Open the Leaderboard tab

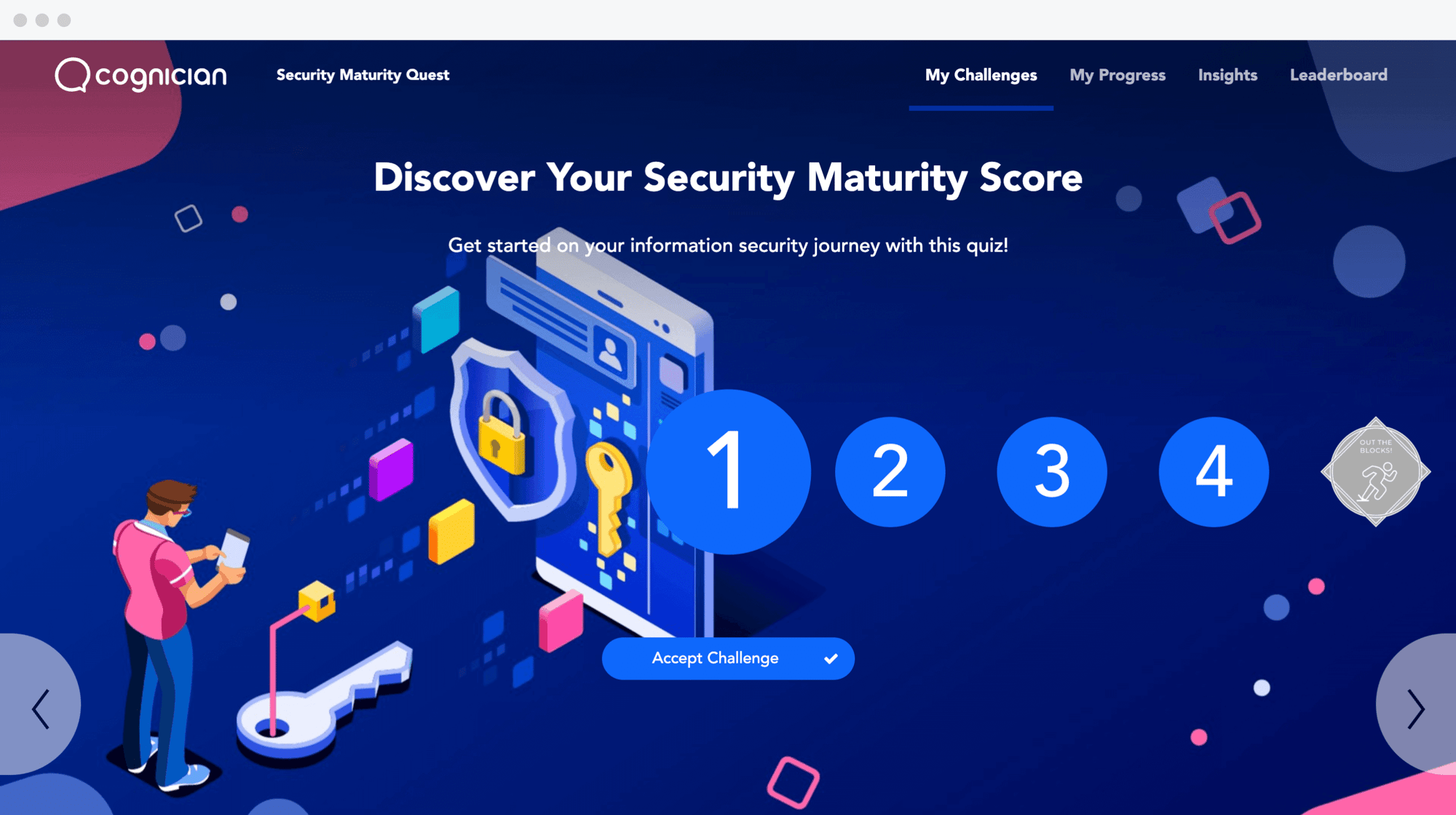tap(1338, 75)
